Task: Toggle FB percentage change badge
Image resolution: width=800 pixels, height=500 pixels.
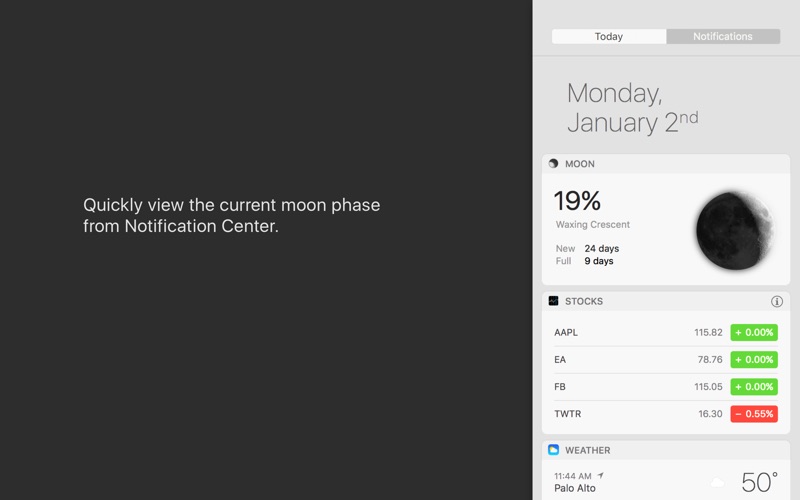Action: click(x=754, y=386)
